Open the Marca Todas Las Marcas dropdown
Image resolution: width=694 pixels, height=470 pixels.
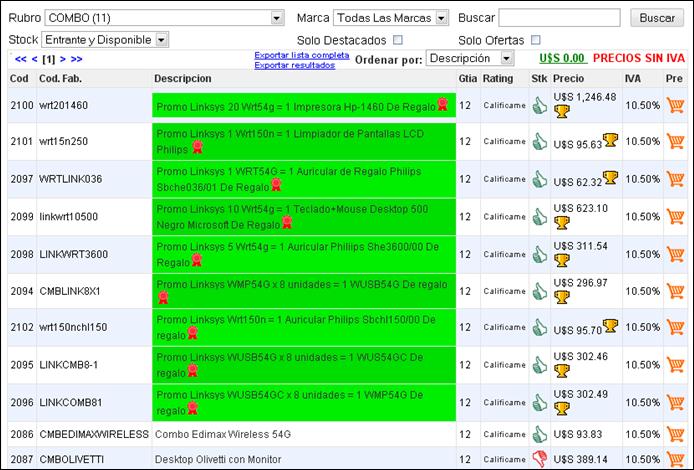point(391,18)
